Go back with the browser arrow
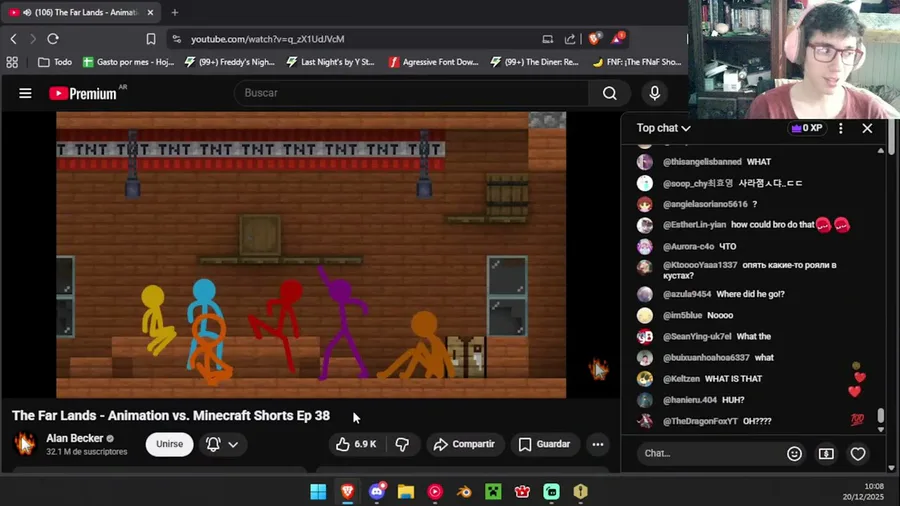The image size is (900, 506). point(14,39)
